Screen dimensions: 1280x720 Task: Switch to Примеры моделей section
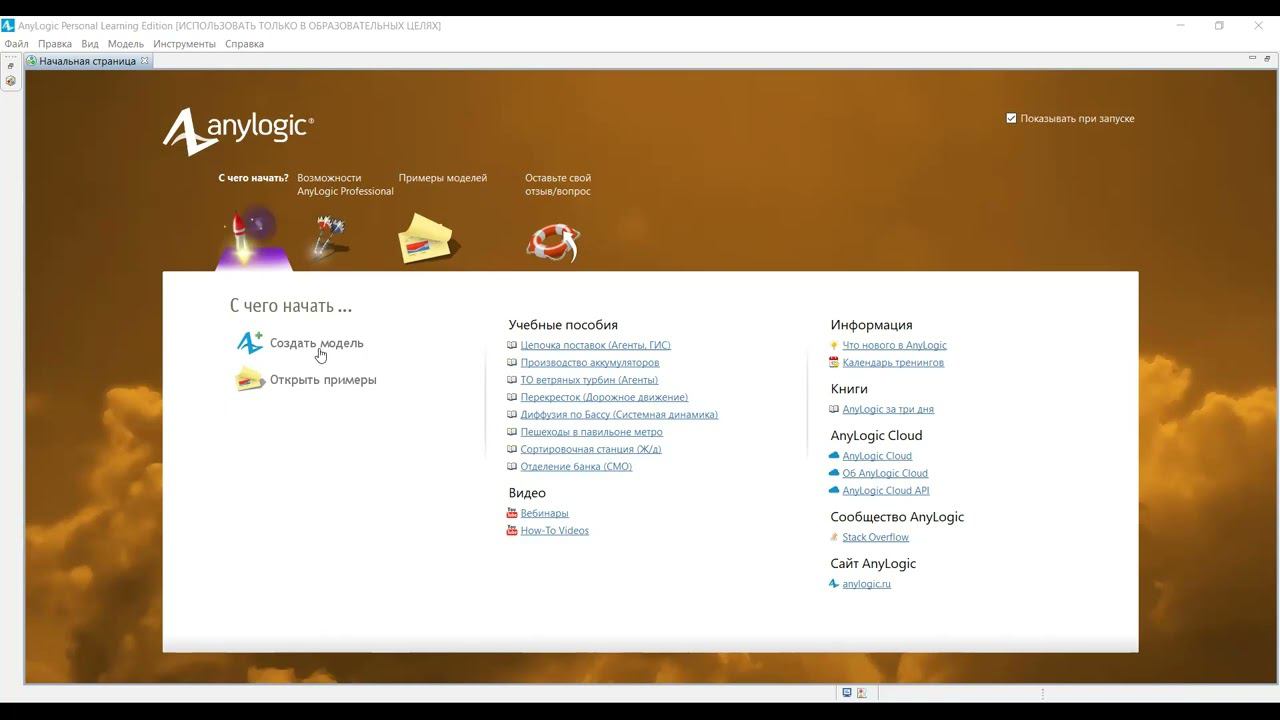click(x=443, y=178)
